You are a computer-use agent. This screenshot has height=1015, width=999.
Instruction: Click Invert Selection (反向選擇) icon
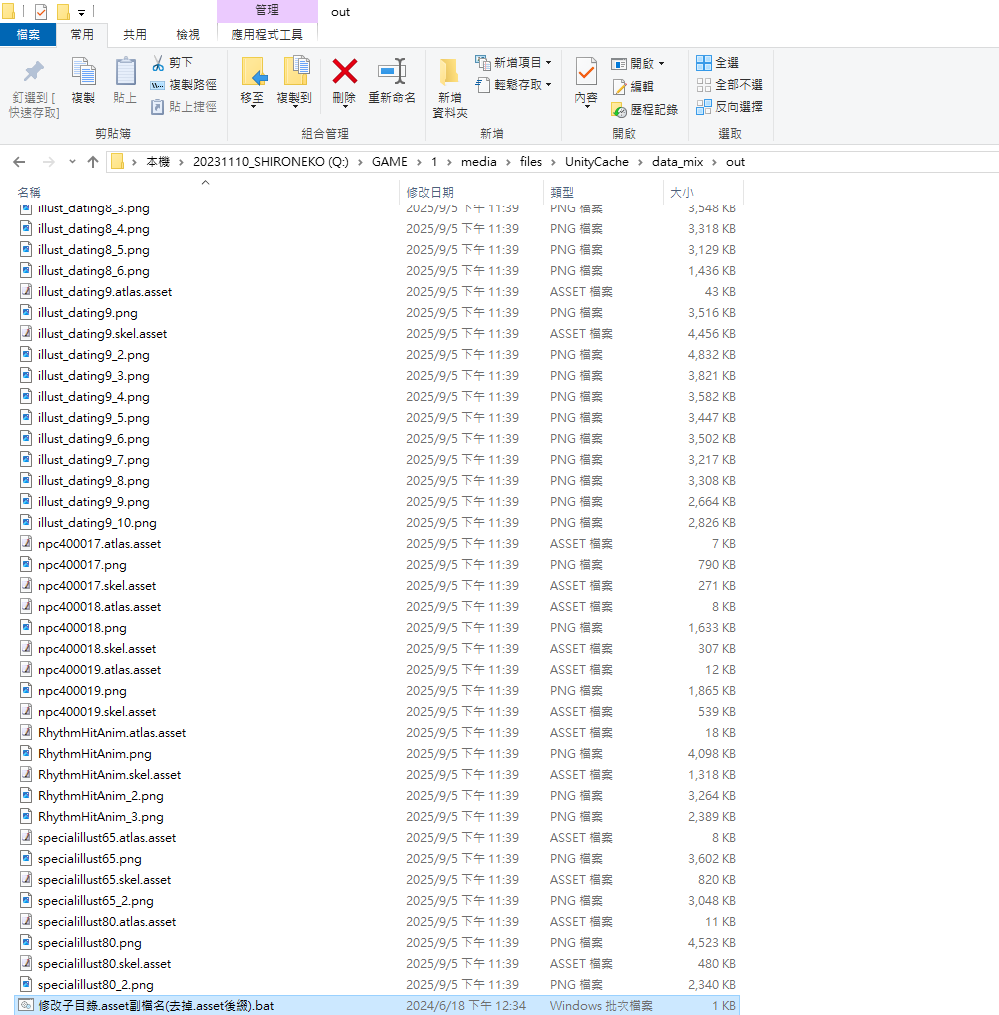[x=704, y=107]
